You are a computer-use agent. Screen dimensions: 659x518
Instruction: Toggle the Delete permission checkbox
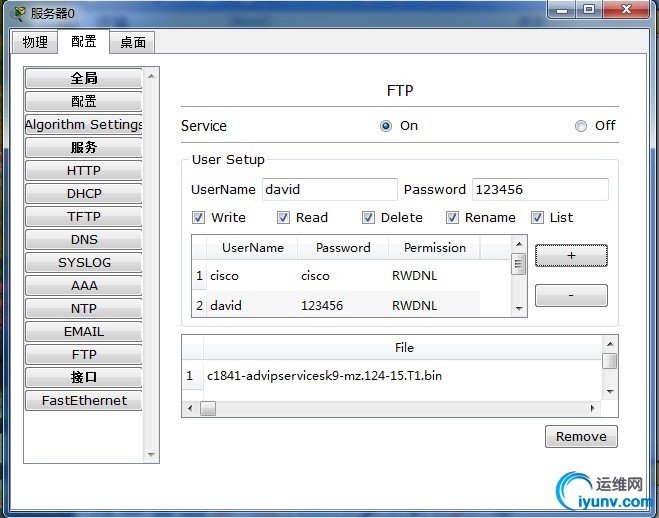coord(368,218)
